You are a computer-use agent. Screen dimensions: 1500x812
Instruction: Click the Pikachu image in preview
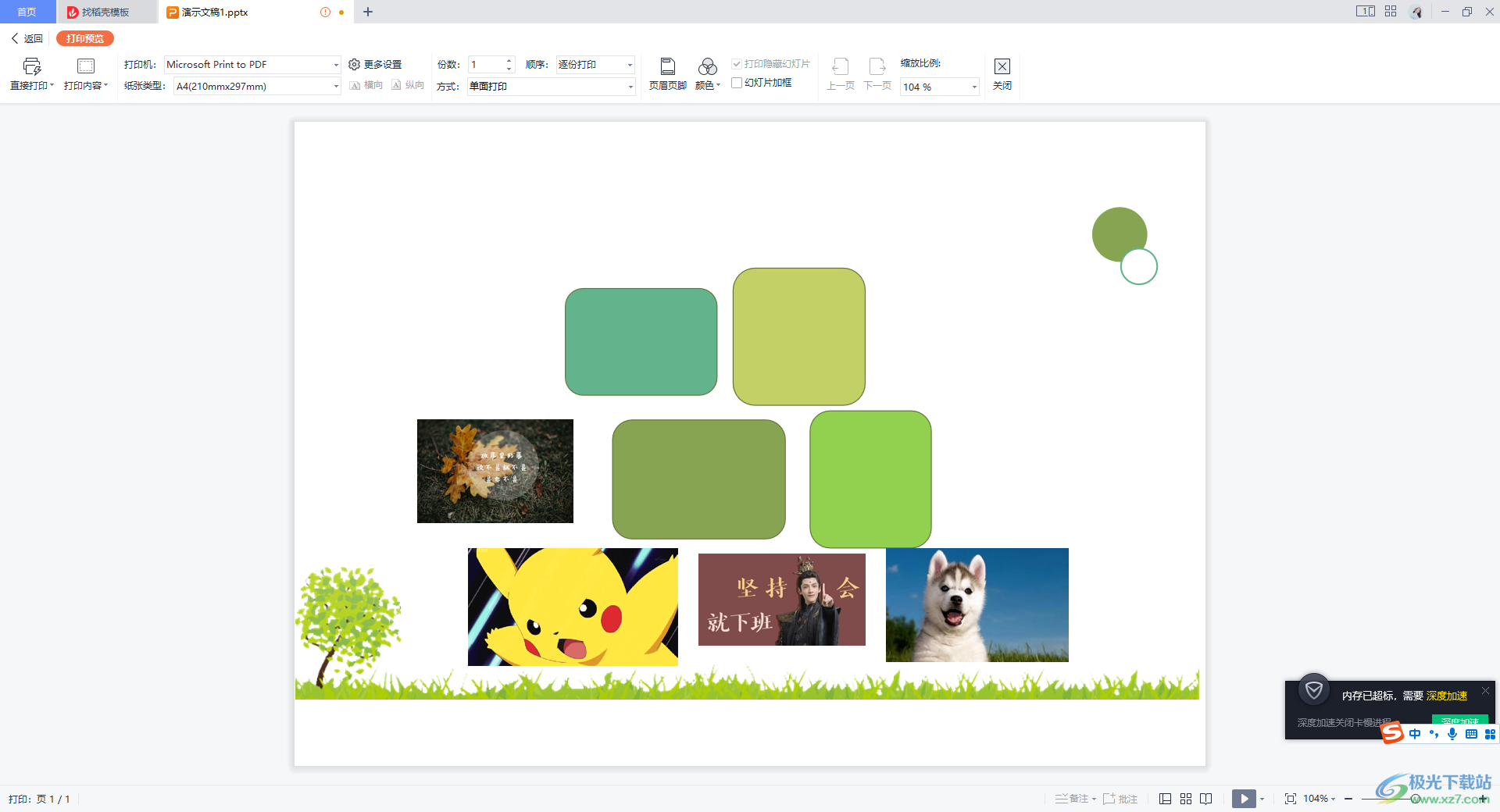click(x=573, y=607)
